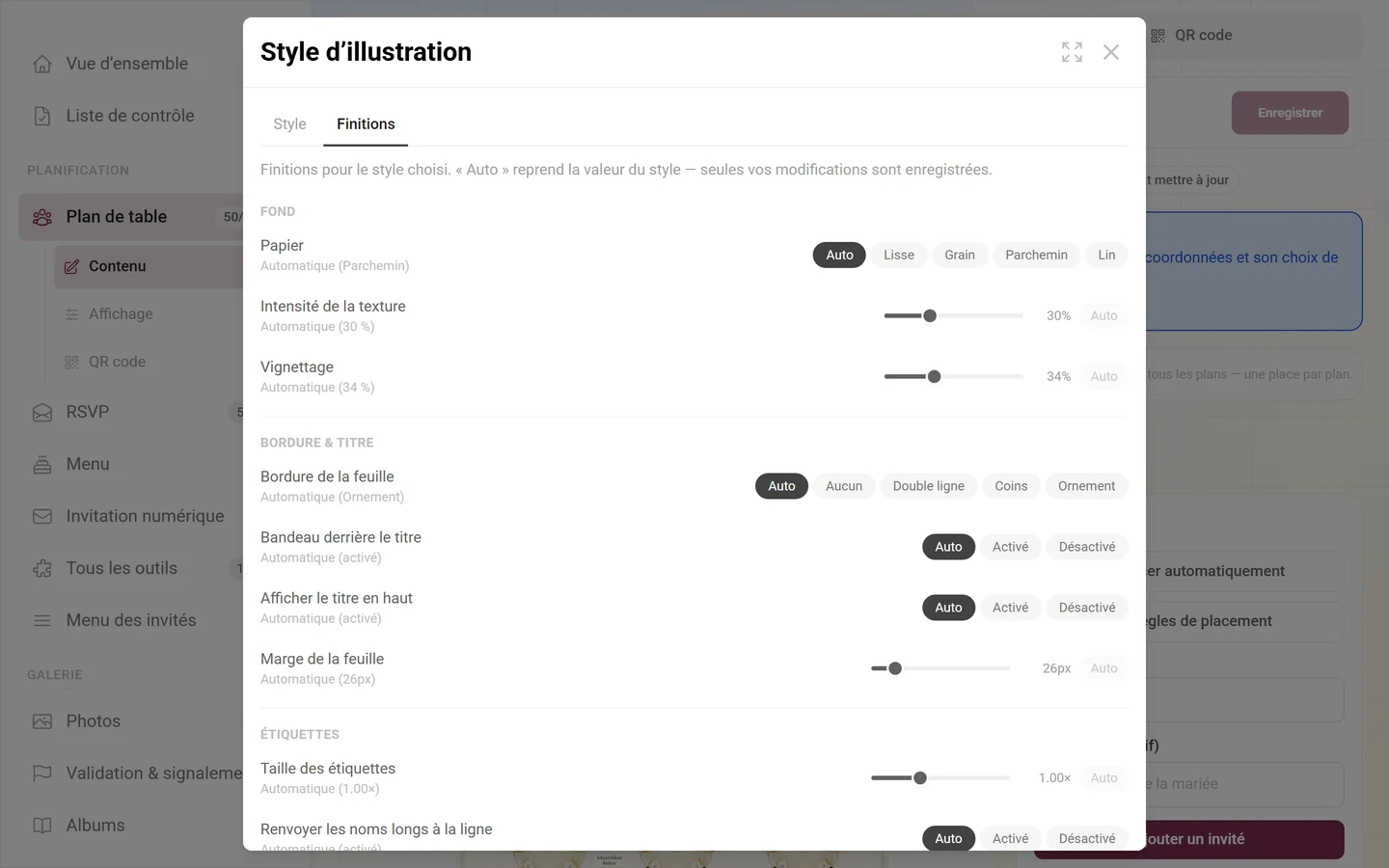Click the Liste de contrôle document icon

click(x=42, y=116)
